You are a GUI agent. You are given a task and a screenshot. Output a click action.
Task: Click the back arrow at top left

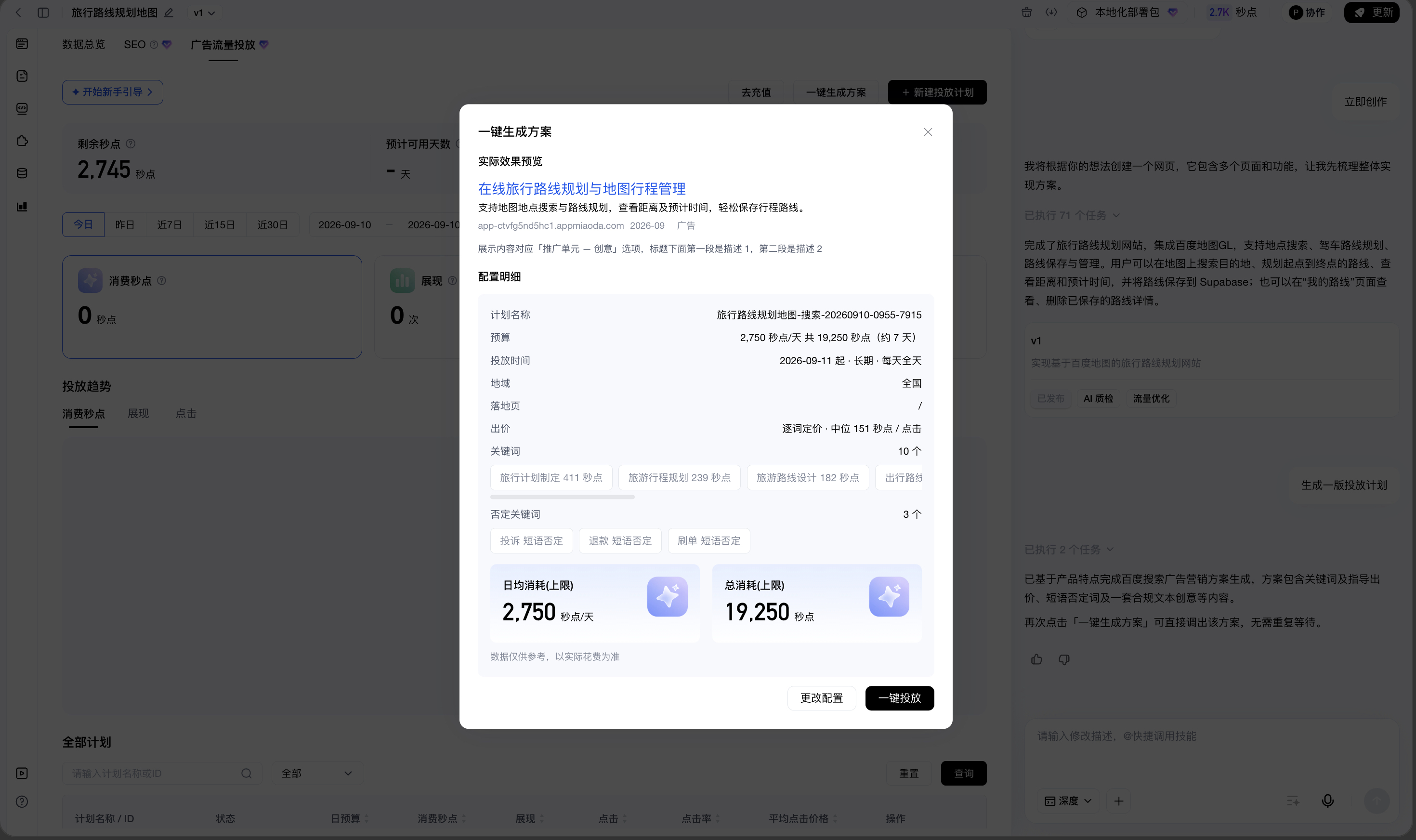point(18,13)
